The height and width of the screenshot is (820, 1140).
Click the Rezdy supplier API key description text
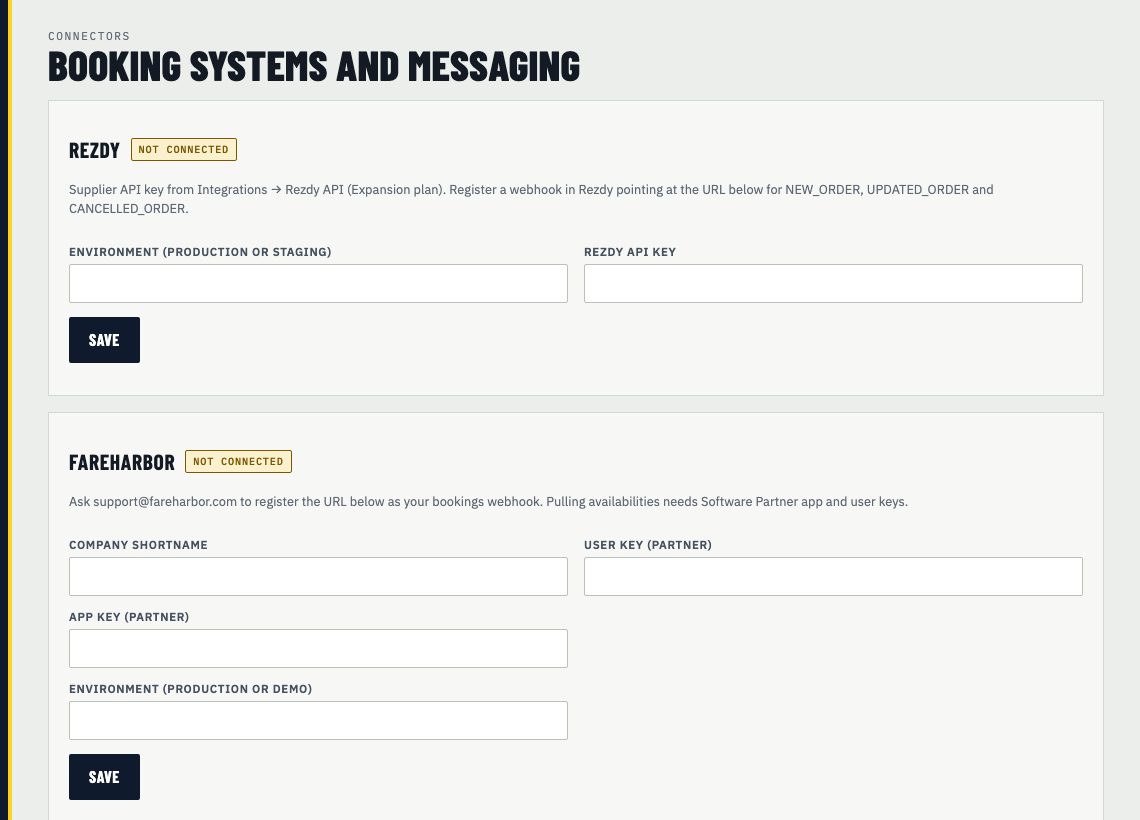[531, 198]
